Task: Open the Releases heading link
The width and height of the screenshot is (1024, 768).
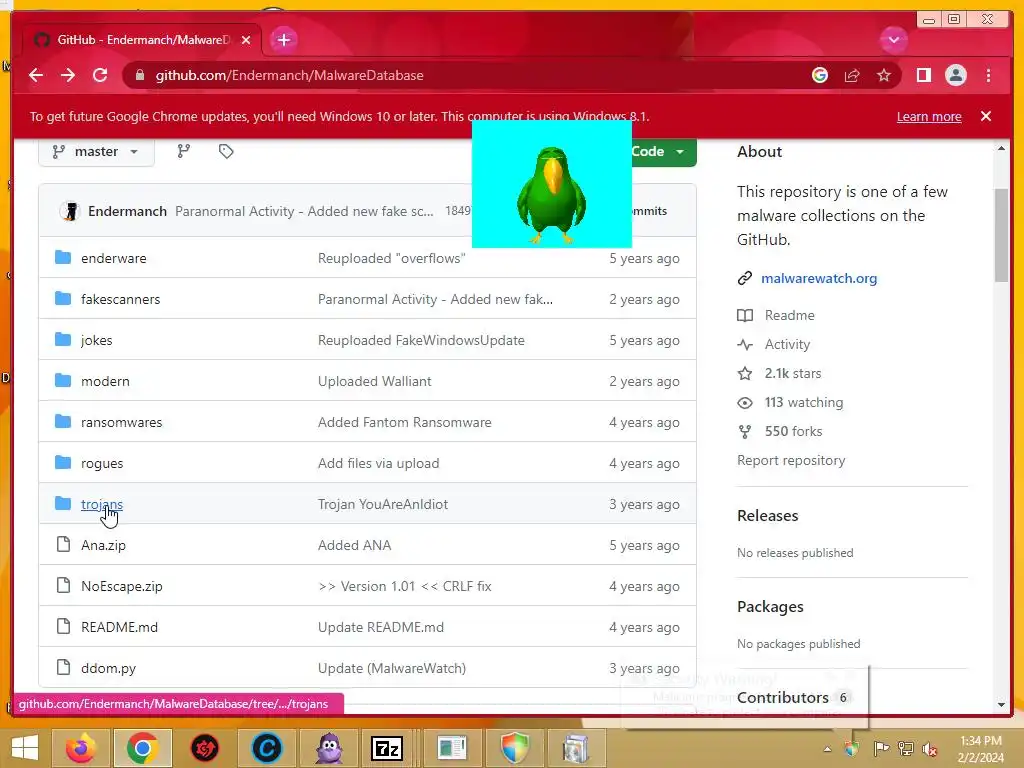Action: (767, 516)
